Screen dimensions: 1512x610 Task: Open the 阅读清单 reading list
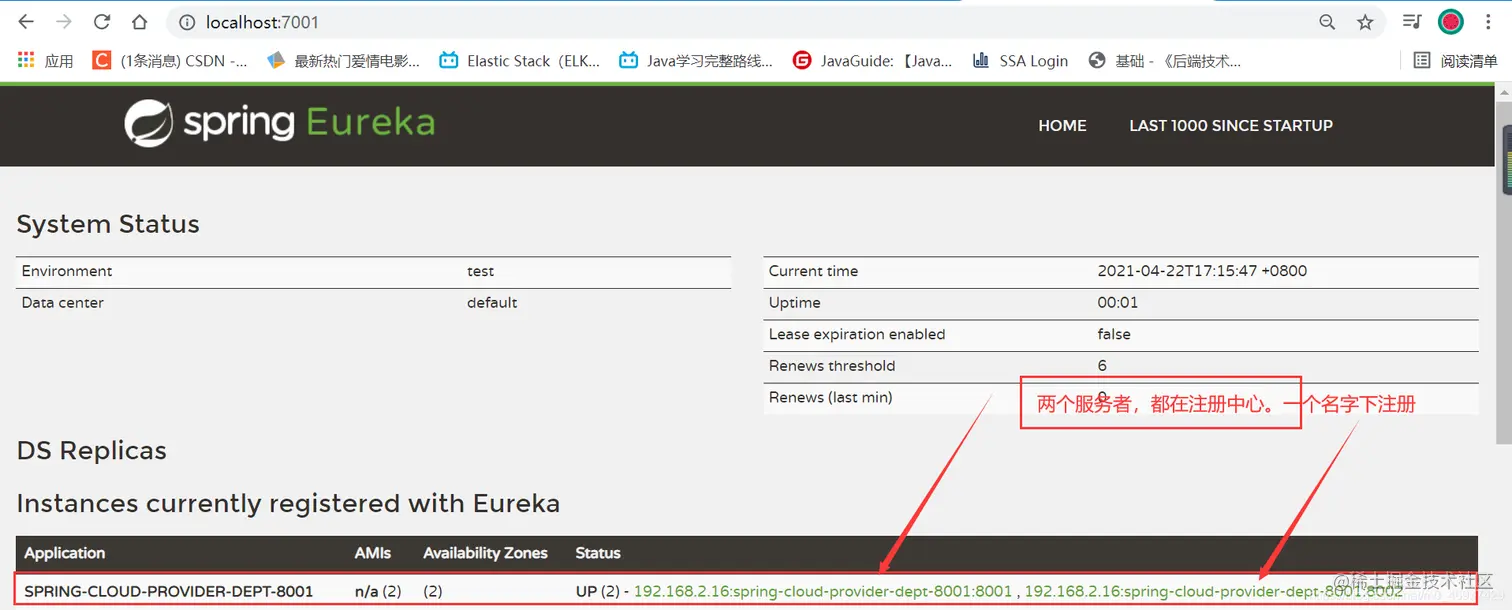pos(1456,61)
